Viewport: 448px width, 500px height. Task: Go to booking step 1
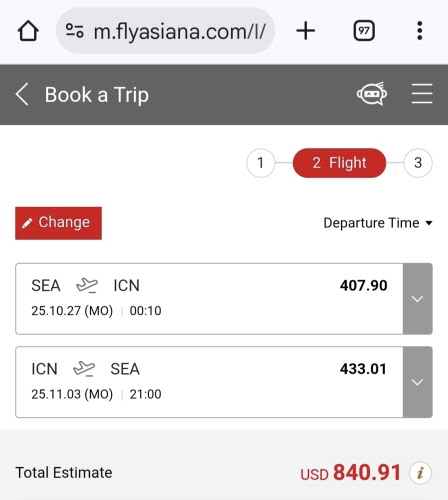[261, 163]
